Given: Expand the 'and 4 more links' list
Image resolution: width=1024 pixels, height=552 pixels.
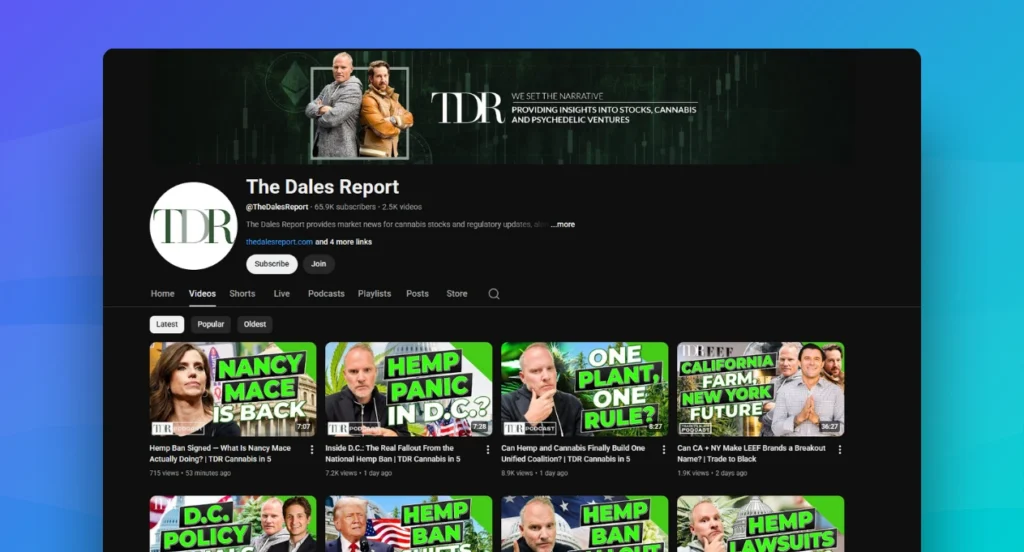Looking at the screenshot, I should [x=344, y=242].
